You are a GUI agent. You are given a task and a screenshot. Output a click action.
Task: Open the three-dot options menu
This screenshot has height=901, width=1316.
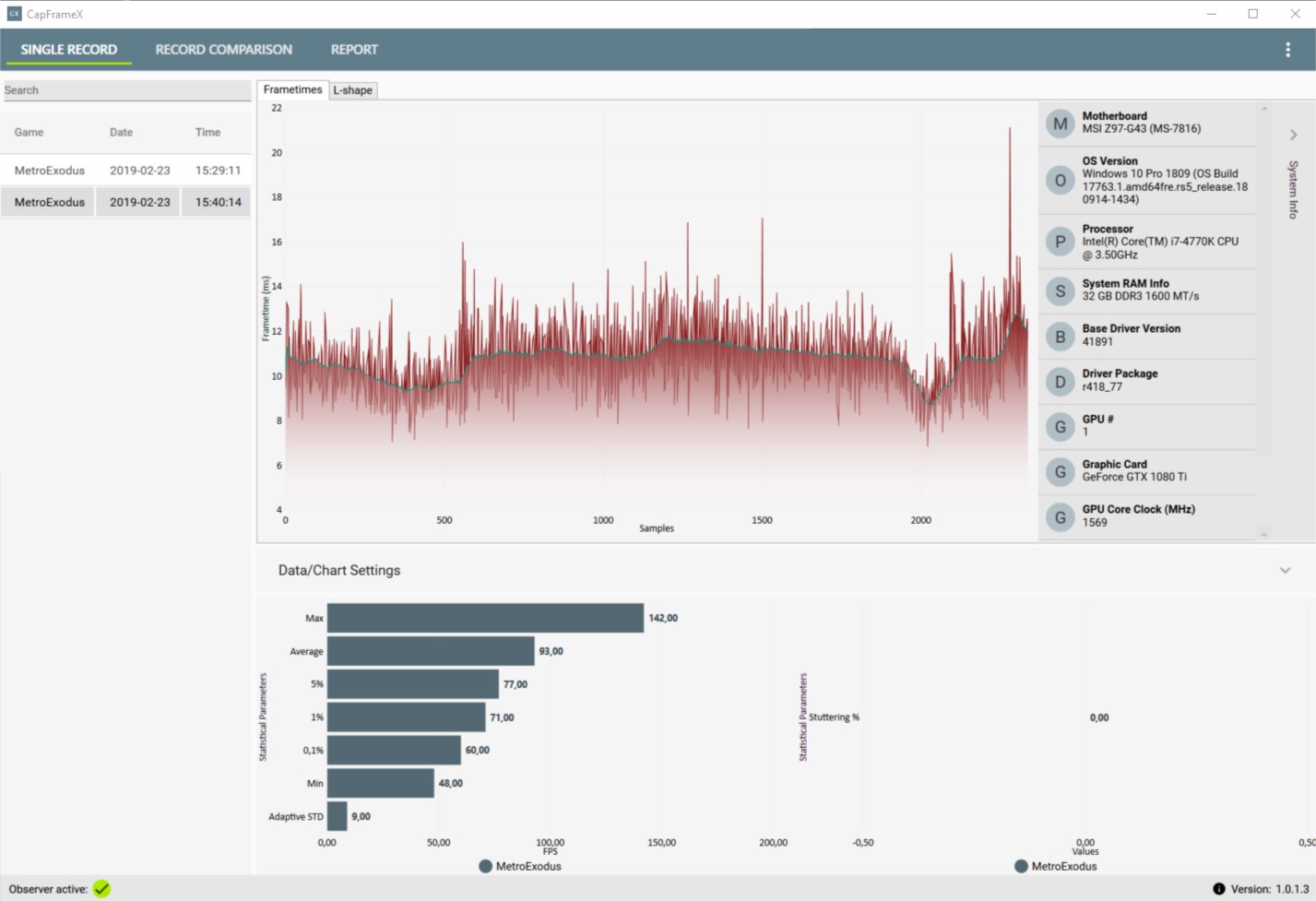pyautogui.click(x=1287, y=50)
